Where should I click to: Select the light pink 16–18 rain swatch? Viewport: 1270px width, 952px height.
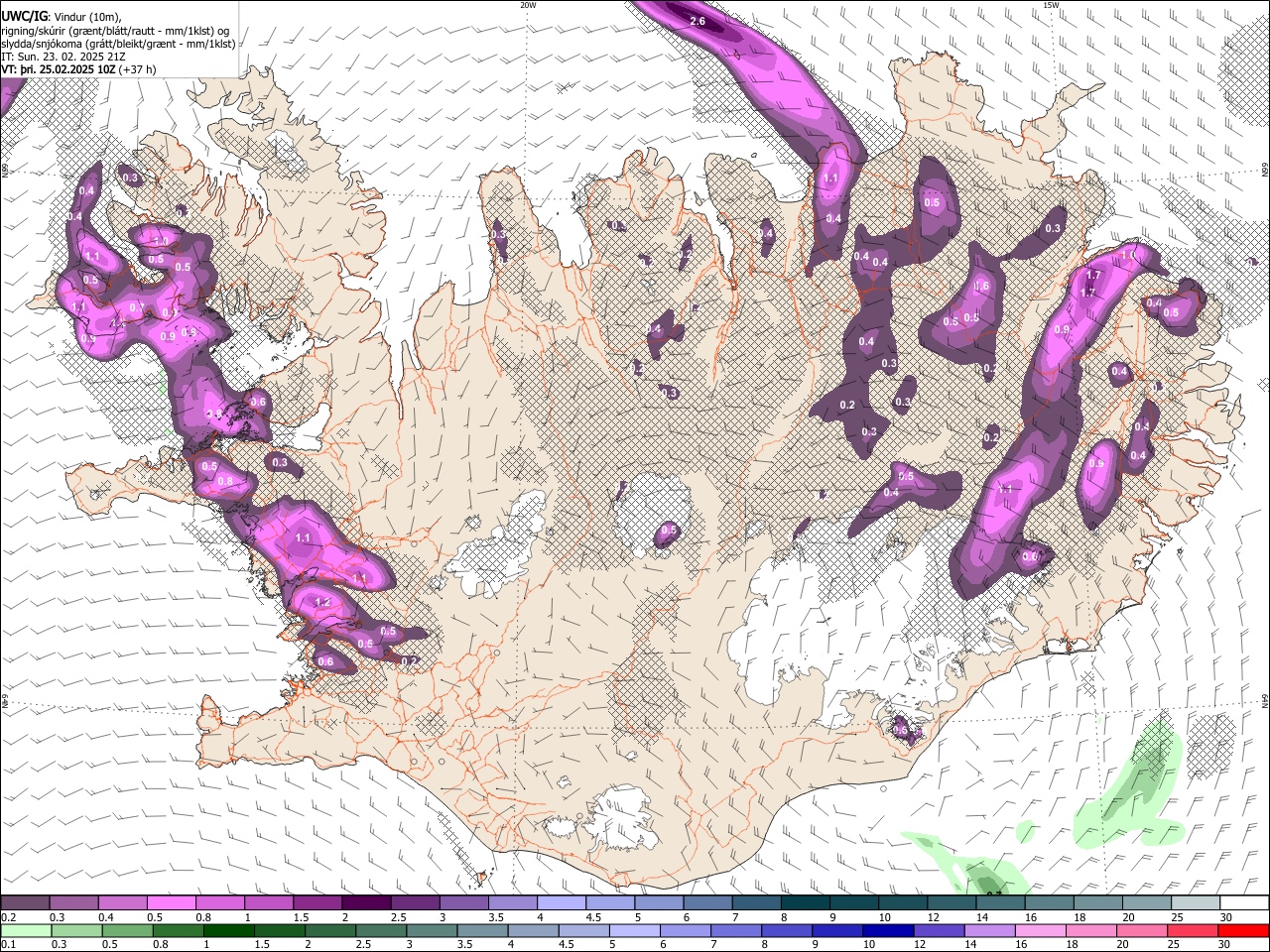coord(1042,931)
